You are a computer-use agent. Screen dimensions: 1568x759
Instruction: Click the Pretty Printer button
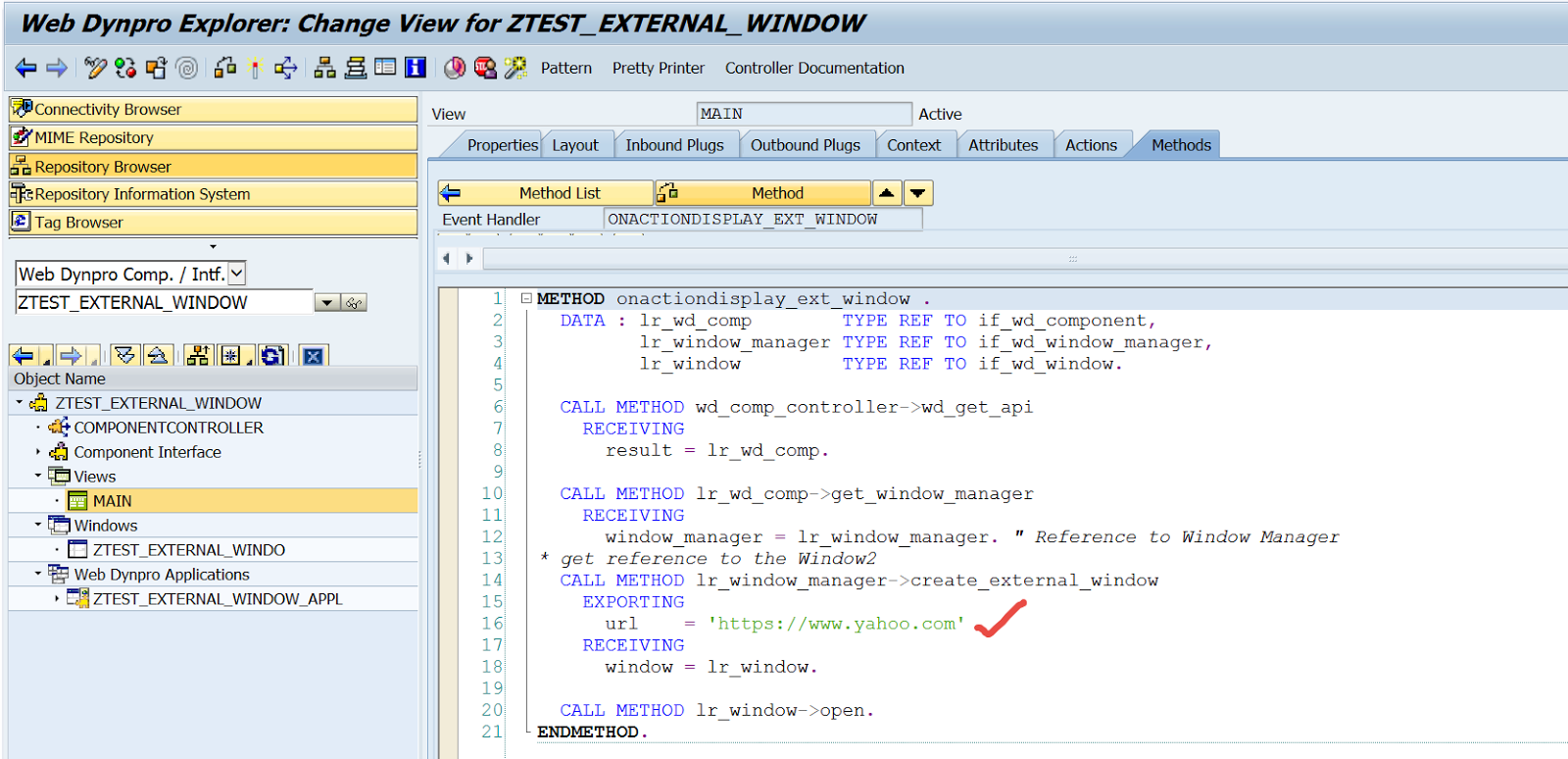tap(658, 68)
